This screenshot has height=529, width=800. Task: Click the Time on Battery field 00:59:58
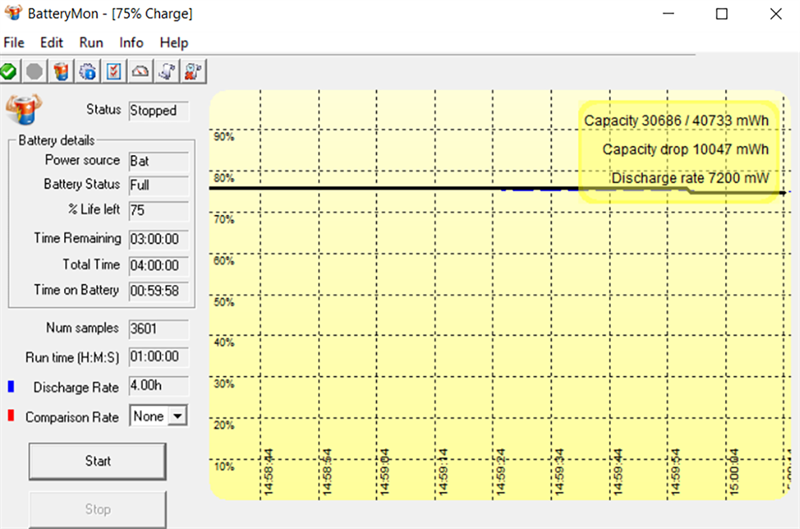(158, 291)
